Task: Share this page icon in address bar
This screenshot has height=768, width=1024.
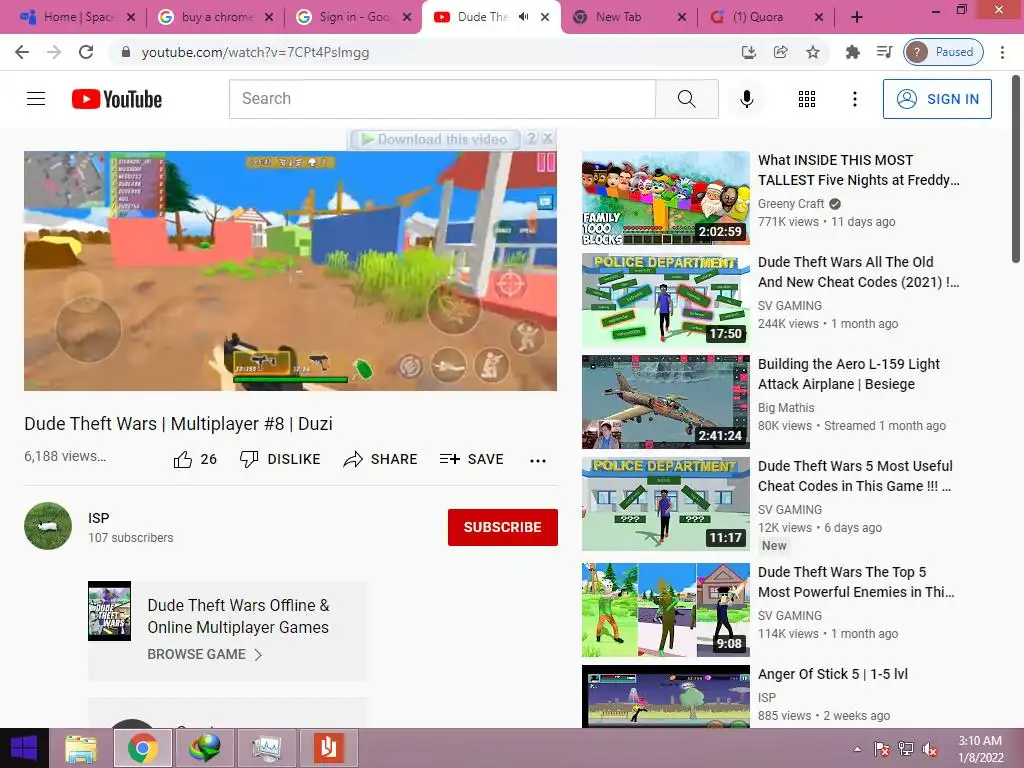Action: point(780,52)
